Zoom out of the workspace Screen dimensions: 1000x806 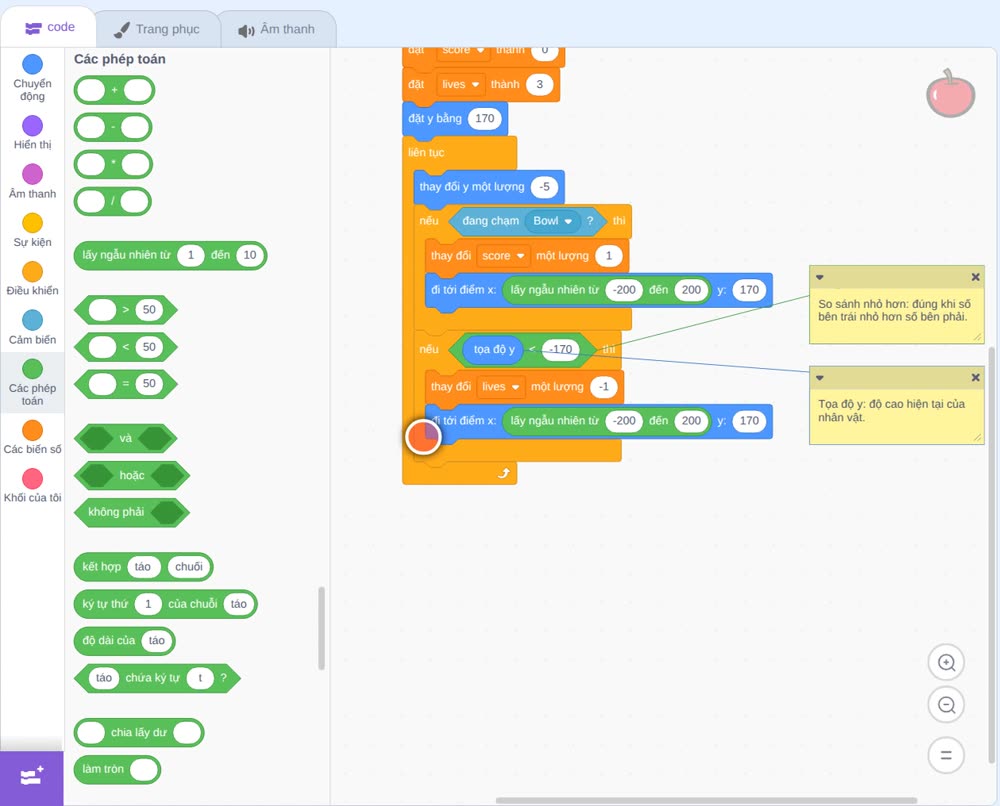(x=946, y=705)
